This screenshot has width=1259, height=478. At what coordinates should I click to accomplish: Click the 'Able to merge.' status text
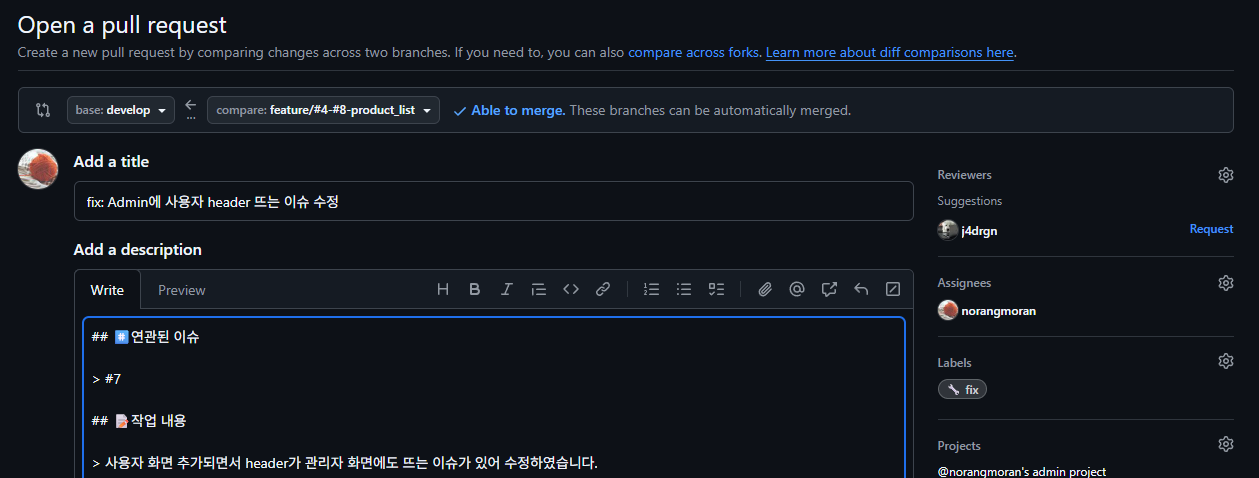click(x=518, y=110)
